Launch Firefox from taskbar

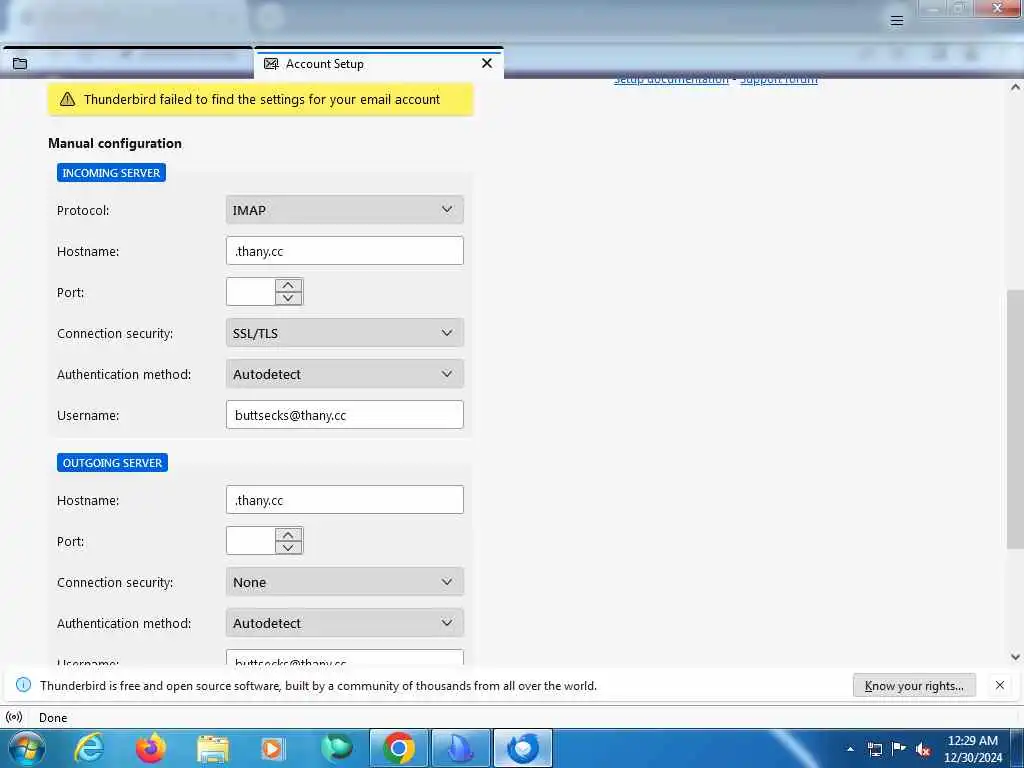coord(150,748)
